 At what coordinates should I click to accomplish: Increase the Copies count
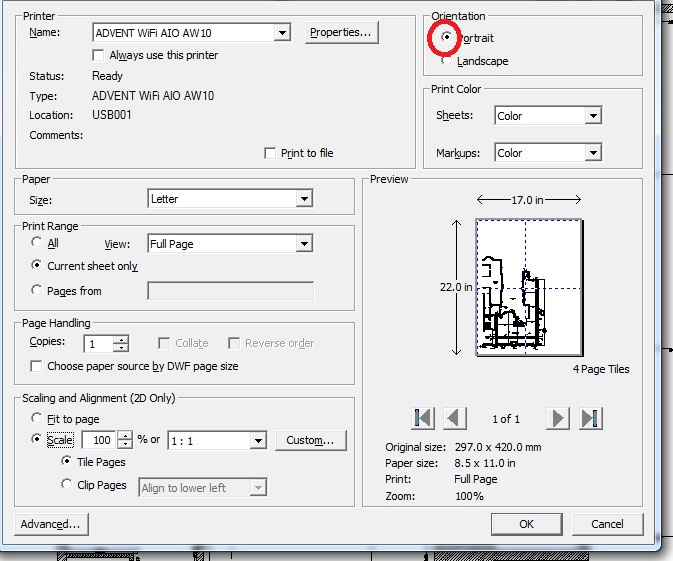coord(121,339)
